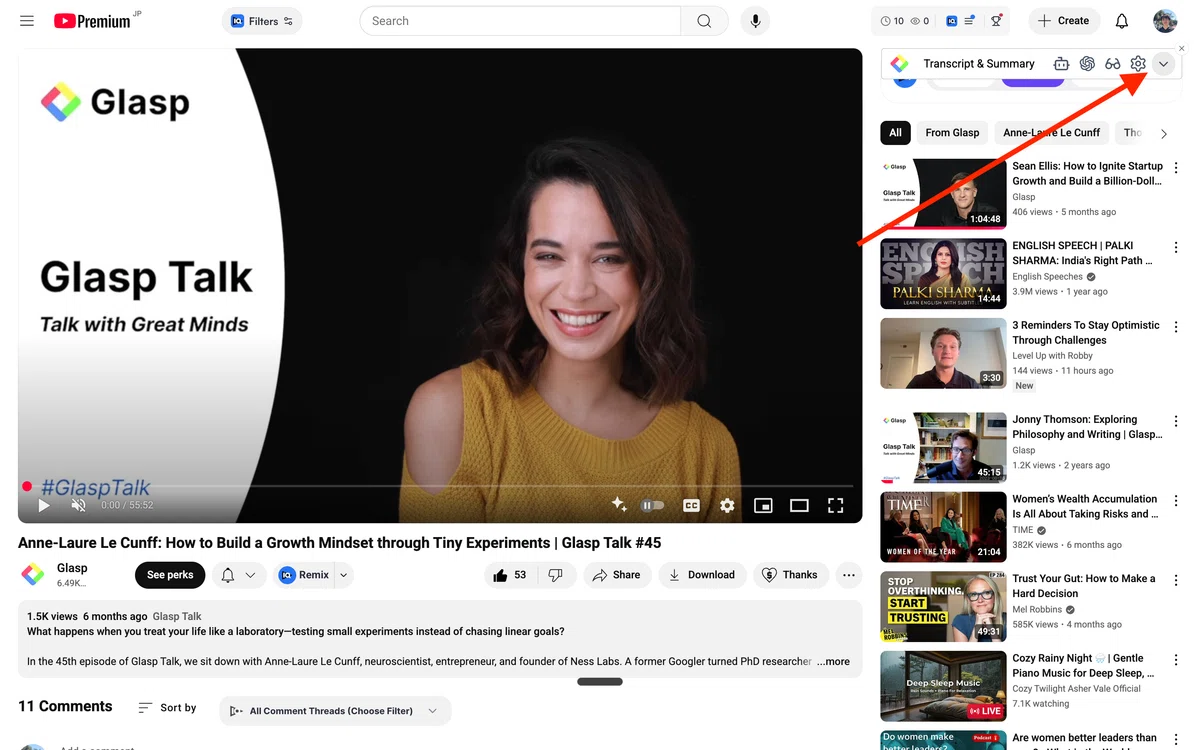Click the eye counter showing 0

pos(920,21)
